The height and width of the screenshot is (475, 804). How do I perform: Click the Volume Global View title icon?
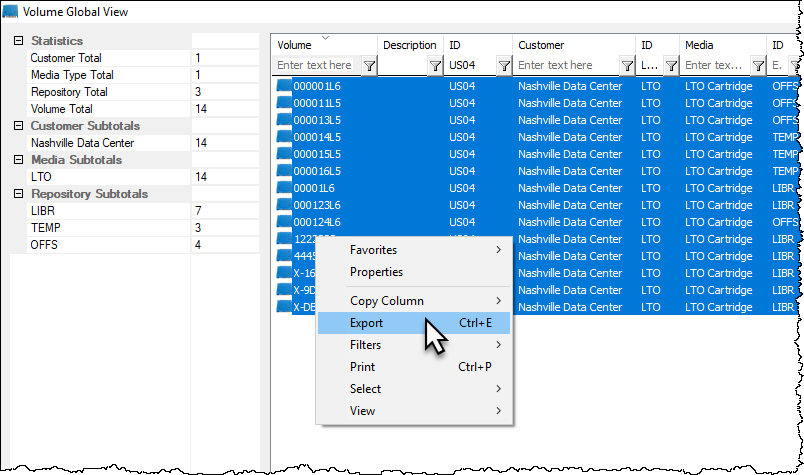pos(10,11)
